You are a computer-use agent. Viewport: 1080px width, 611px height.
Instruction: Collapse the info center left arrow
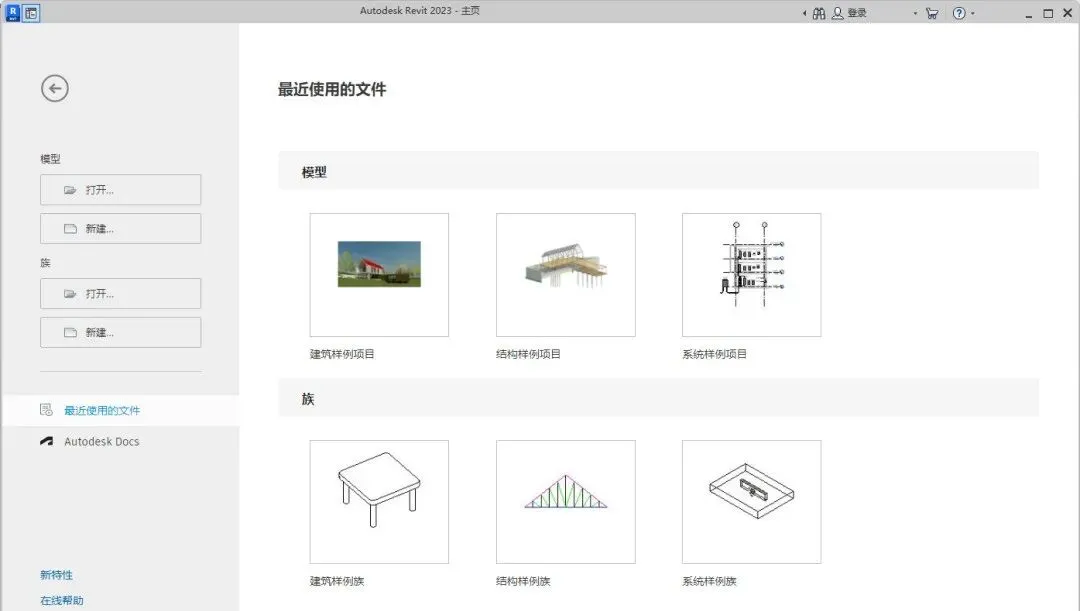[804, 13]
